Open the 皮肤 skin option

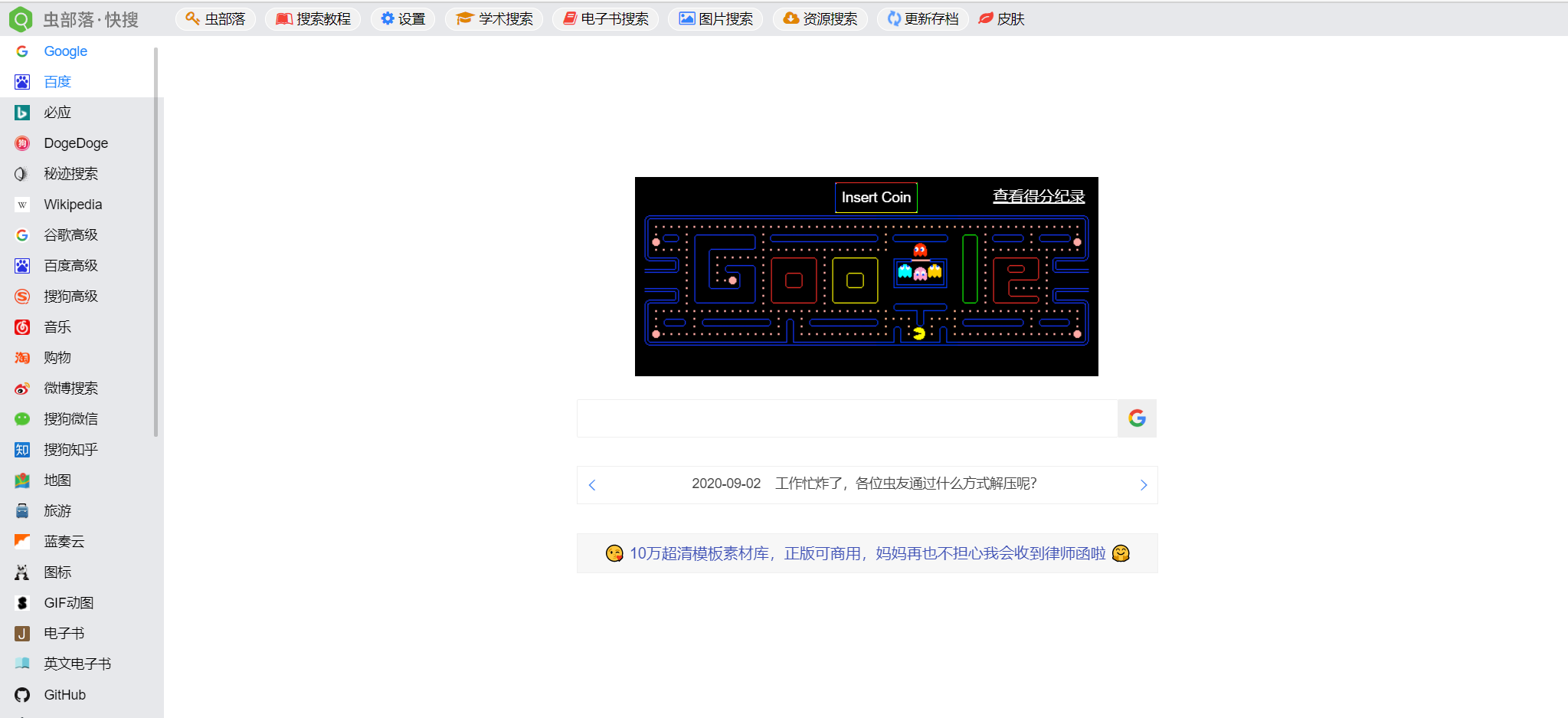pos(1002,19)
